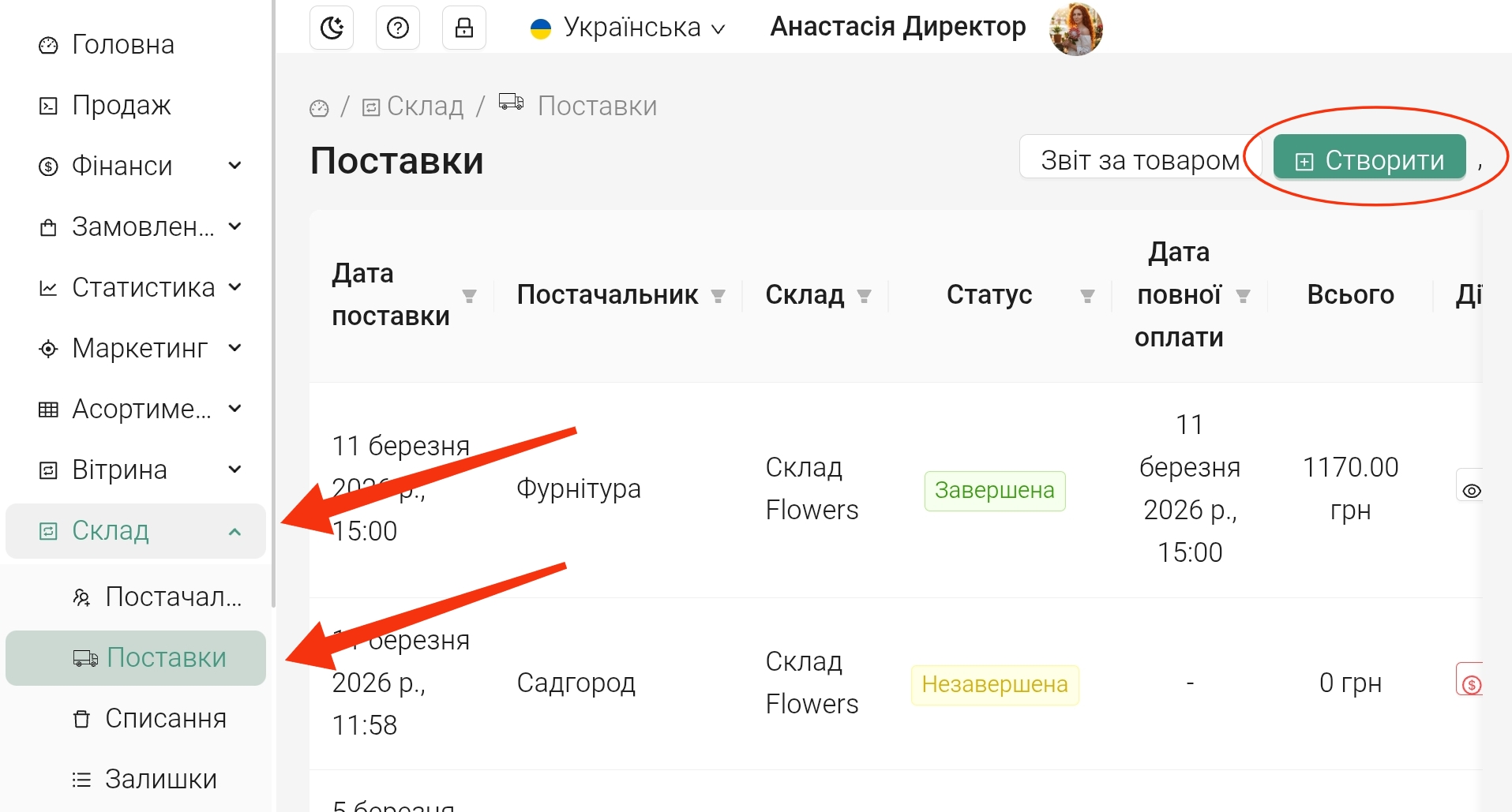Open Звіт за товаром report
Viewport: 1512px width, 812px height.
tap(1139, 160)
